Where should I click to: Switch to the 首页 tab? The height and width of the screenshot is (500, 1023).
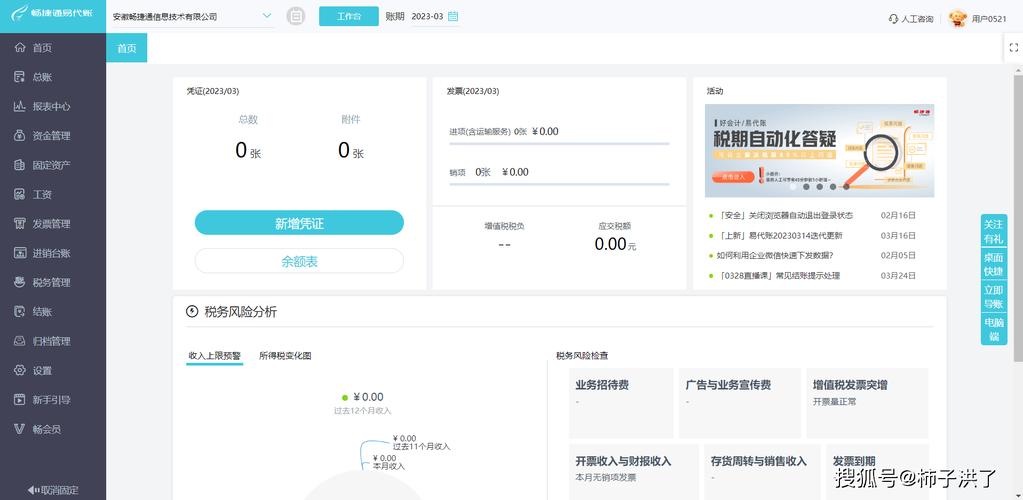127,48
